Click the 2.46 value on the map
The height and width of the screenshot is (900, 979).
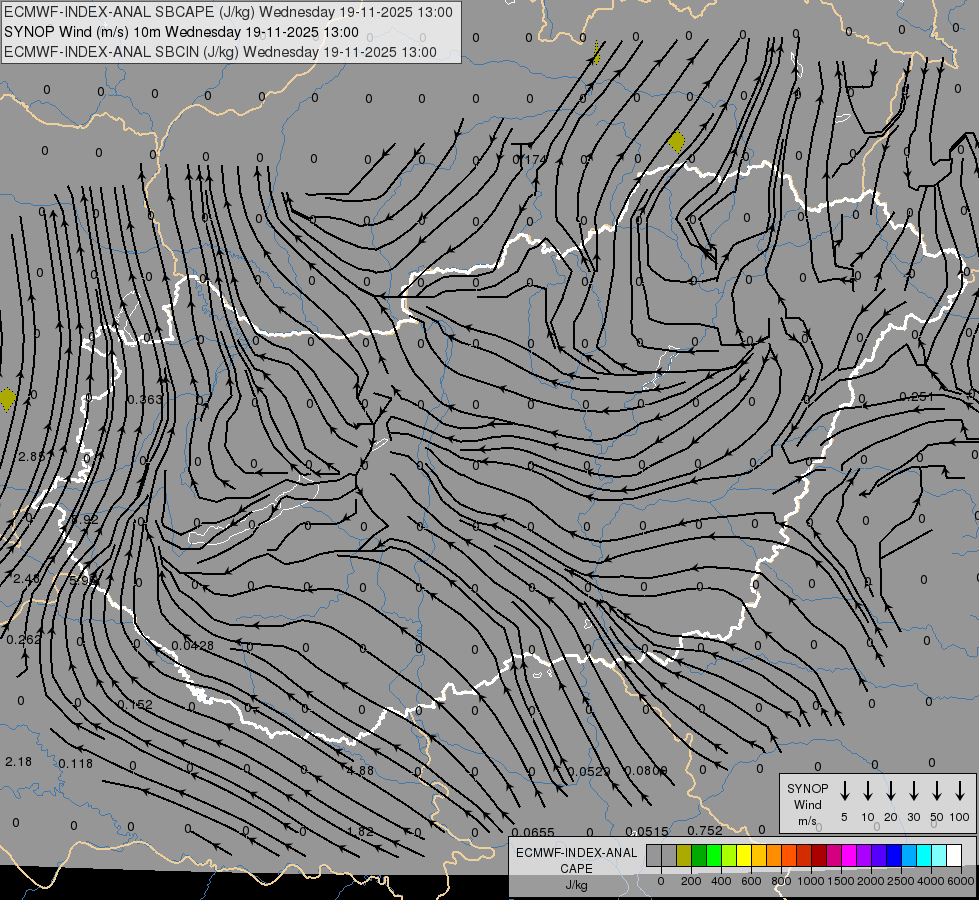[26, 578]
